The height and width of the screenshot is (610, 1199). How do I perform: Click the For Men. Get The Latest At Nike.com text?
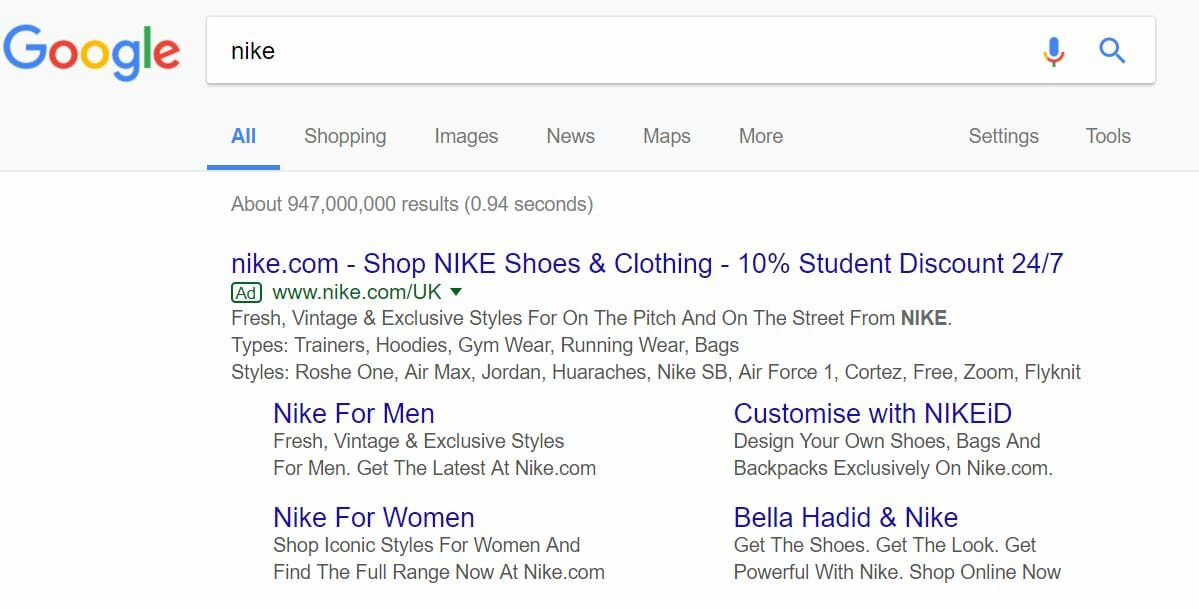(x=434, y=468)
